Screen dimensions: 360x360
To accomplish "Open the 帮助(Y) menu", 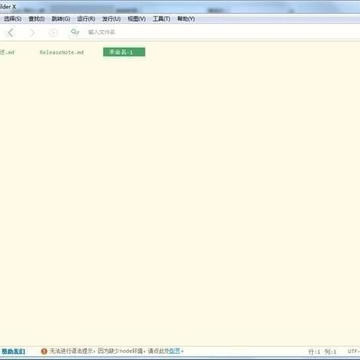I will click(x=186, y=19).
